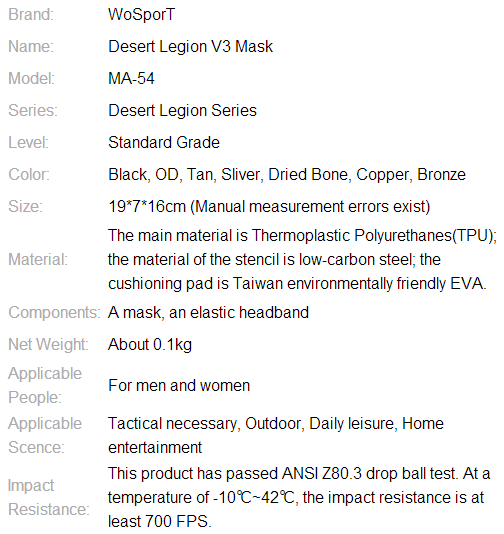Viewport: 504px width, 534px height.
Task: Click the Material label
Action: pos(38,260)
